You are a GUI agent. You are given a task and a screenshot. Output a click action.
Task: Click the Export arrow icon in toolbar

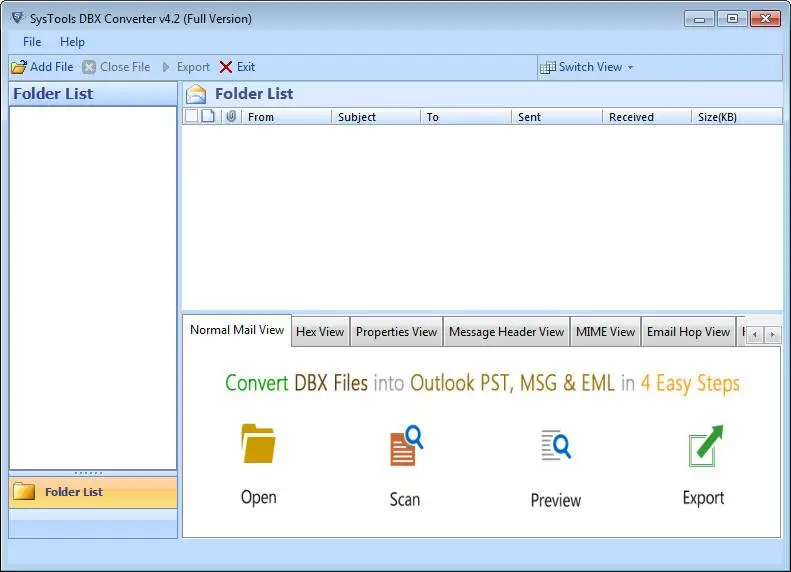tap(166, 67)
